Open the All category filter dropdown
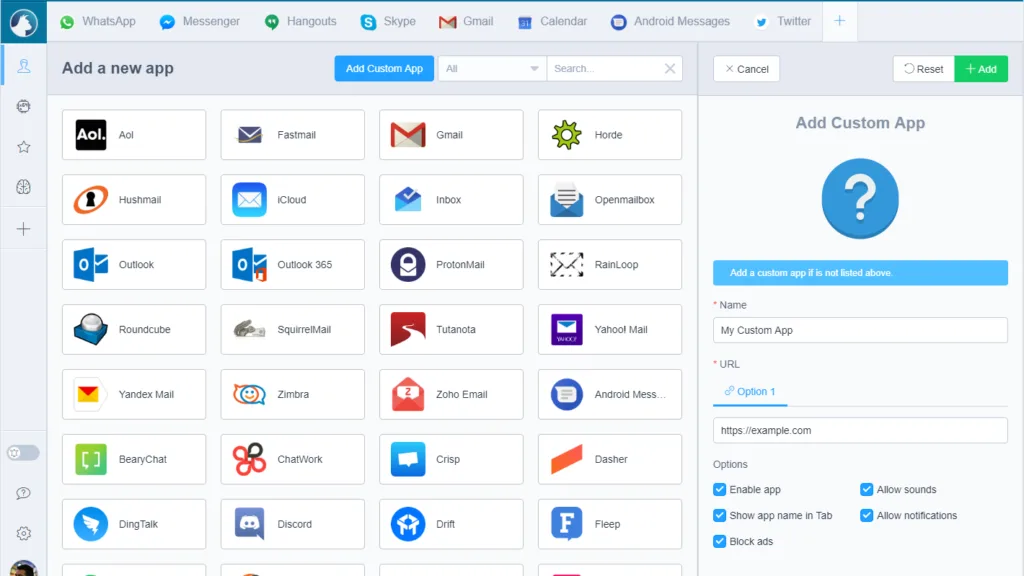The image size is (1024, 576). pyautogui.click(x=492, y=69)
